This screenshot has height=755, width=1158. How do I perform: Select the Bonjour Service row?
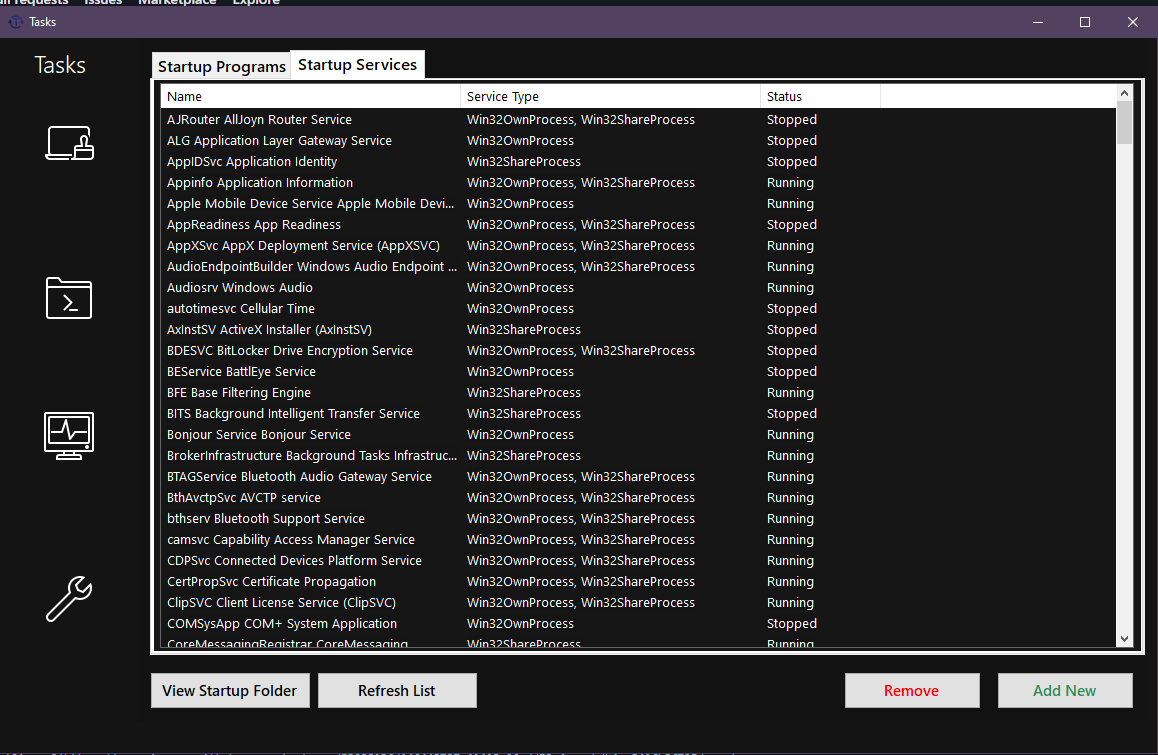pos(638,435)
